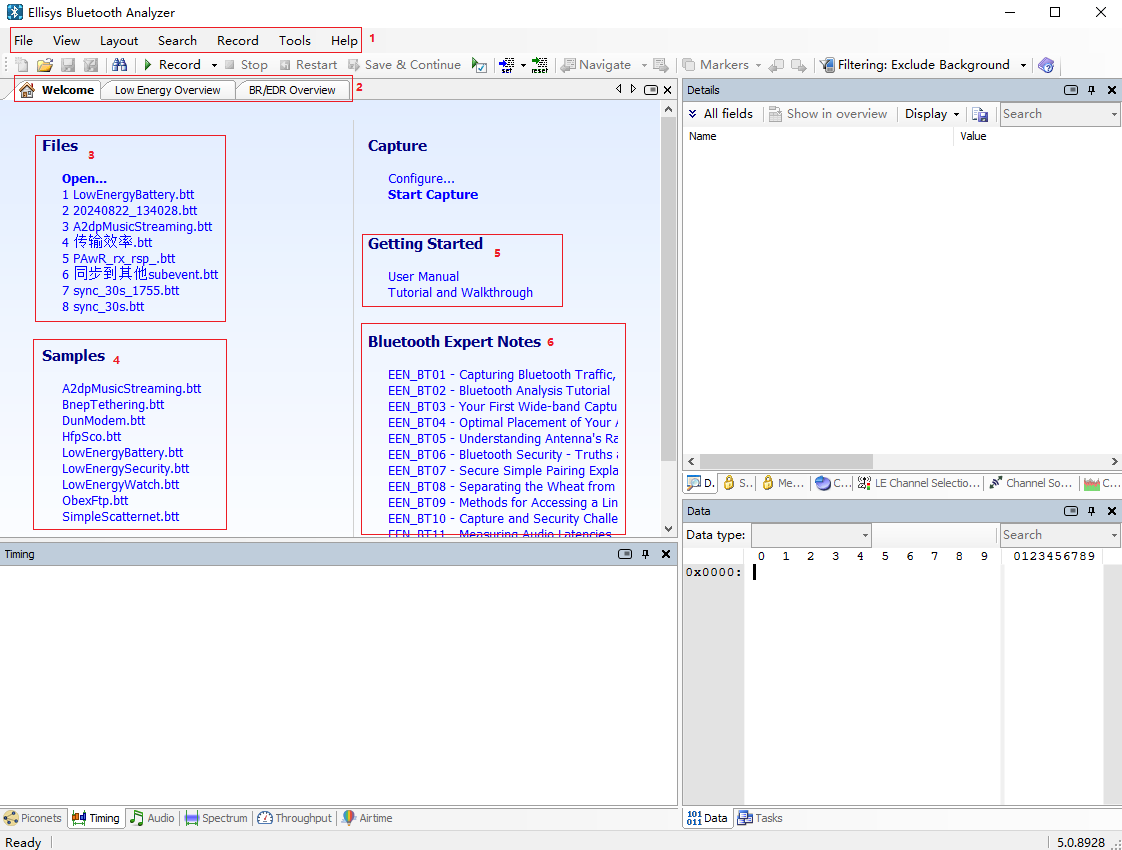Image resolution: width=1122 pixels, height=850 pixels.
Task: Click the New file toolbar icon
Action: tap(22, 65)
